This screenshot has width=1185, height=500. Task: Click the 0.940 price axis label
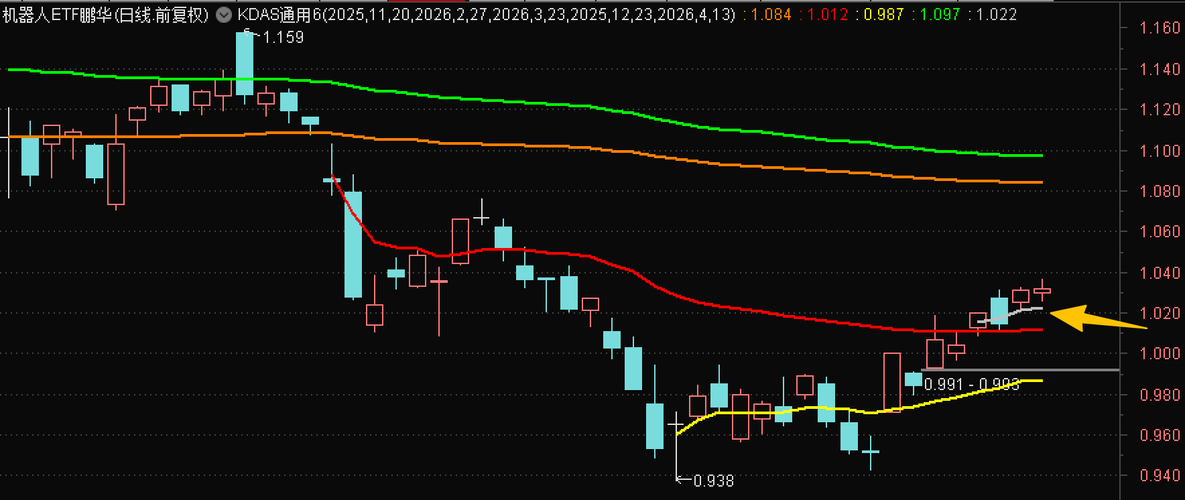click(1159, 476)
